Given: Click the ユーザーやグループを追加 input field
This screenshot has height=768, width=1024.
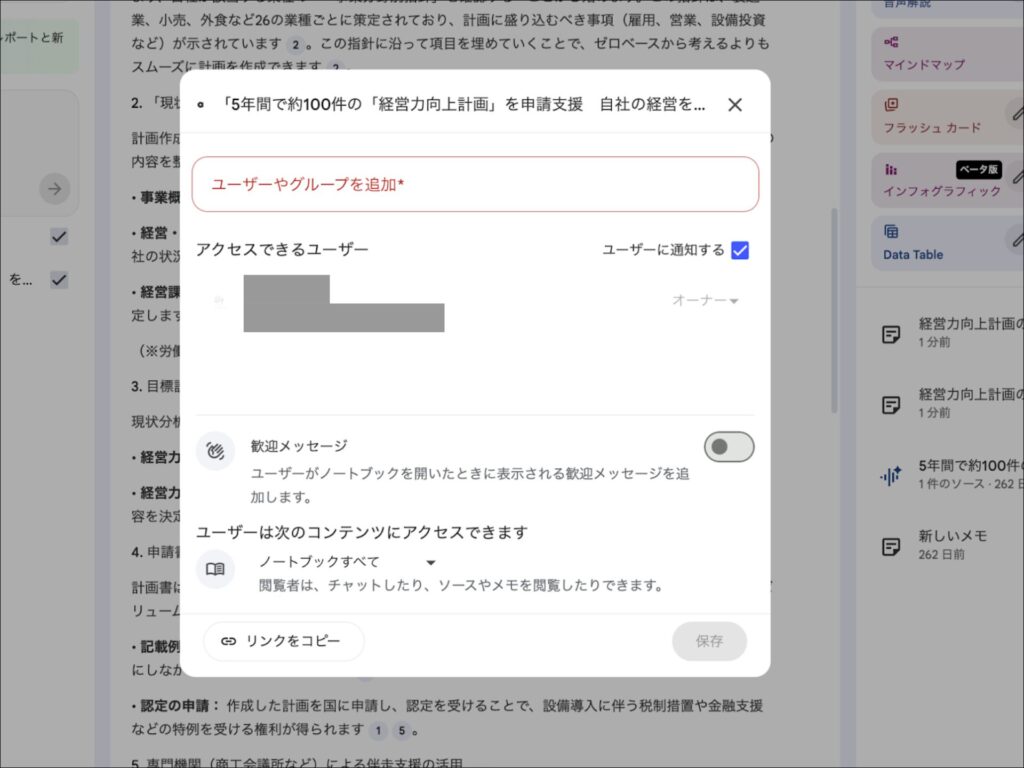Looking at the screenshot, I should coord(475,184).
